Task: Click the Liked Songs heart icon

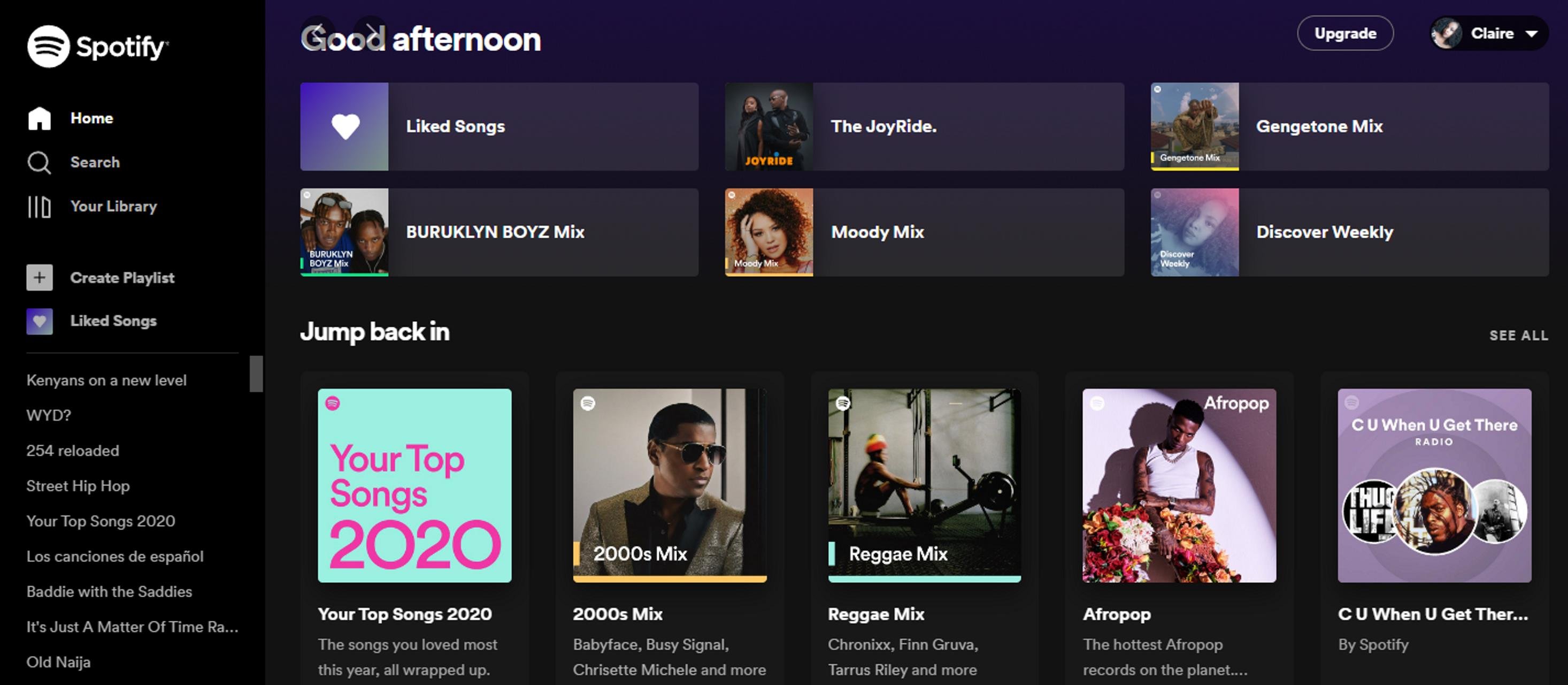Action: pyautogui.click(x=344, y=125)
